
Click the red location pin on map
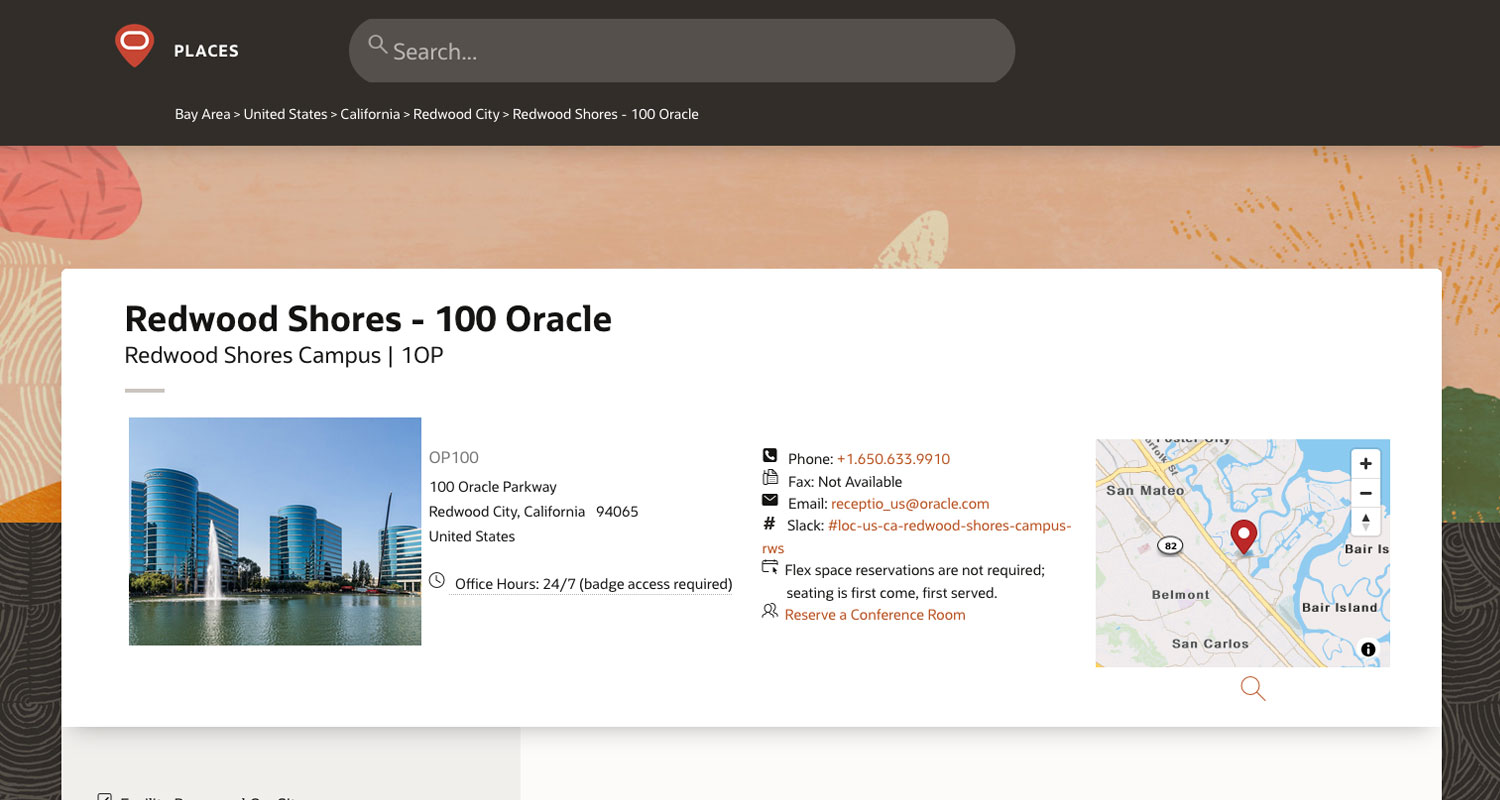1243,536
